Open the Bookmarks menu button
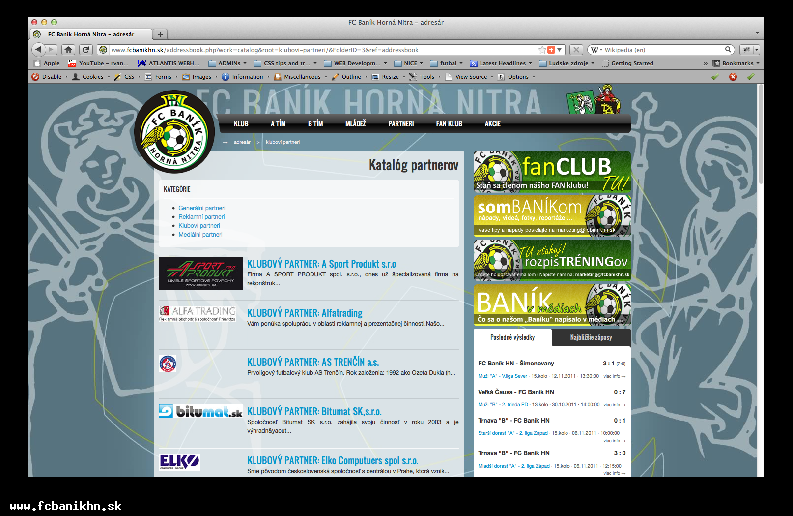The image size is (793, 516). pos(736,63)
